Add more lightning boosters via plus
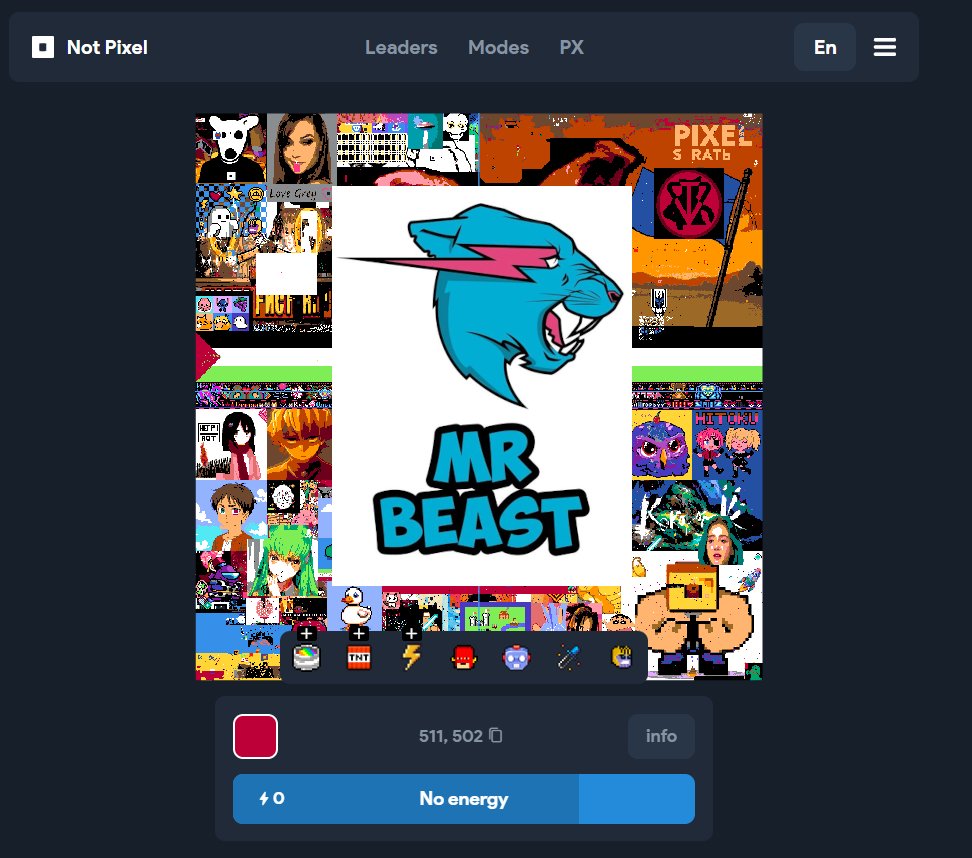The height and width of the screenshot is (858, 972). point(411,634)
